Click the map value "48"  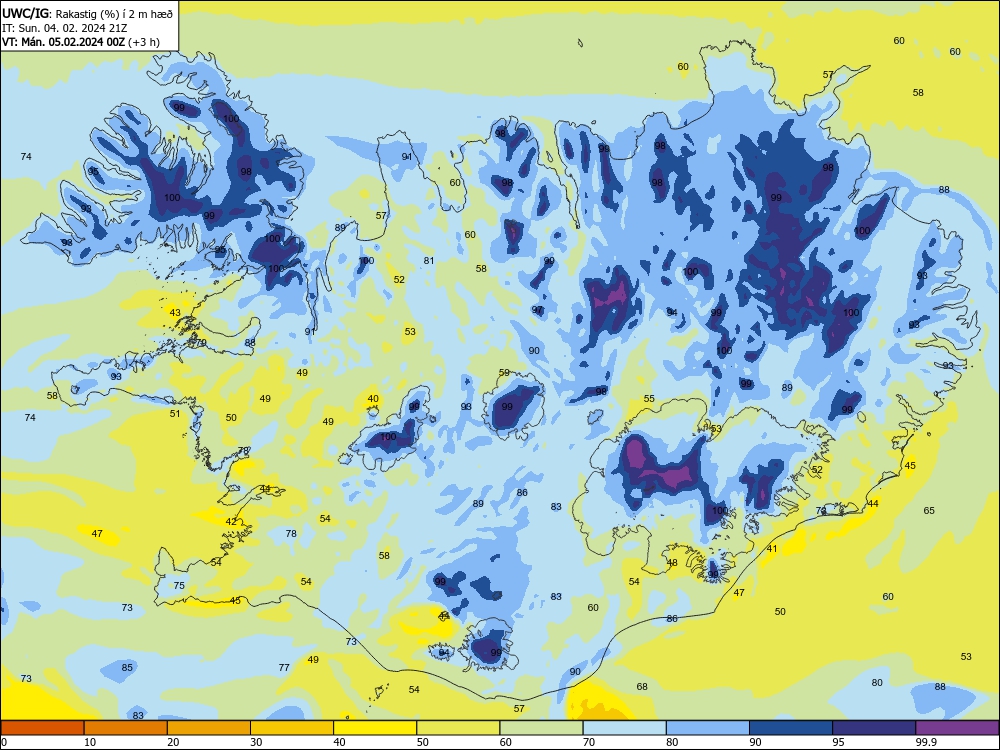coord(672,562)
